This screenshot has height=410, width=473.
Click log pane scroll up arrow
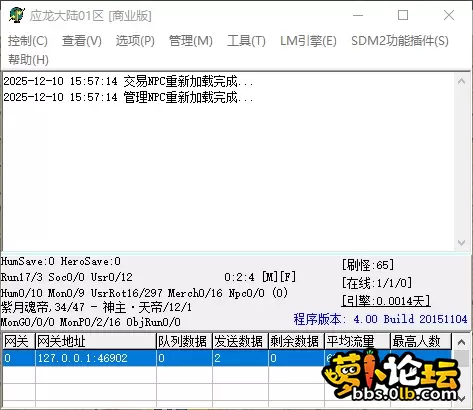pyautogui.click(x=462, y=81)
